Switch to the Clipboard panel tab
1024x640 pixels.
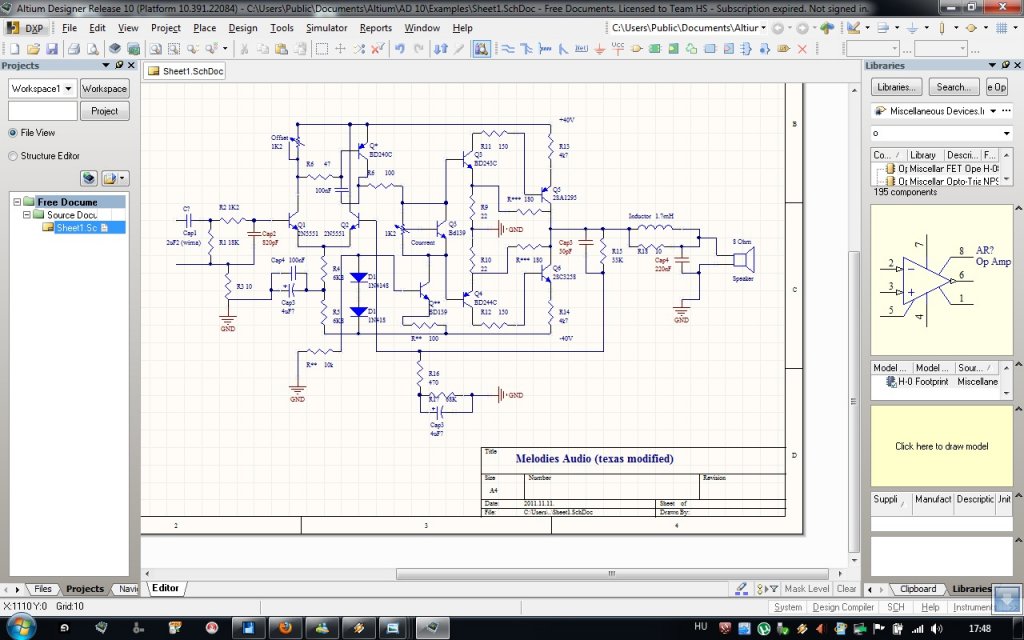918,589
